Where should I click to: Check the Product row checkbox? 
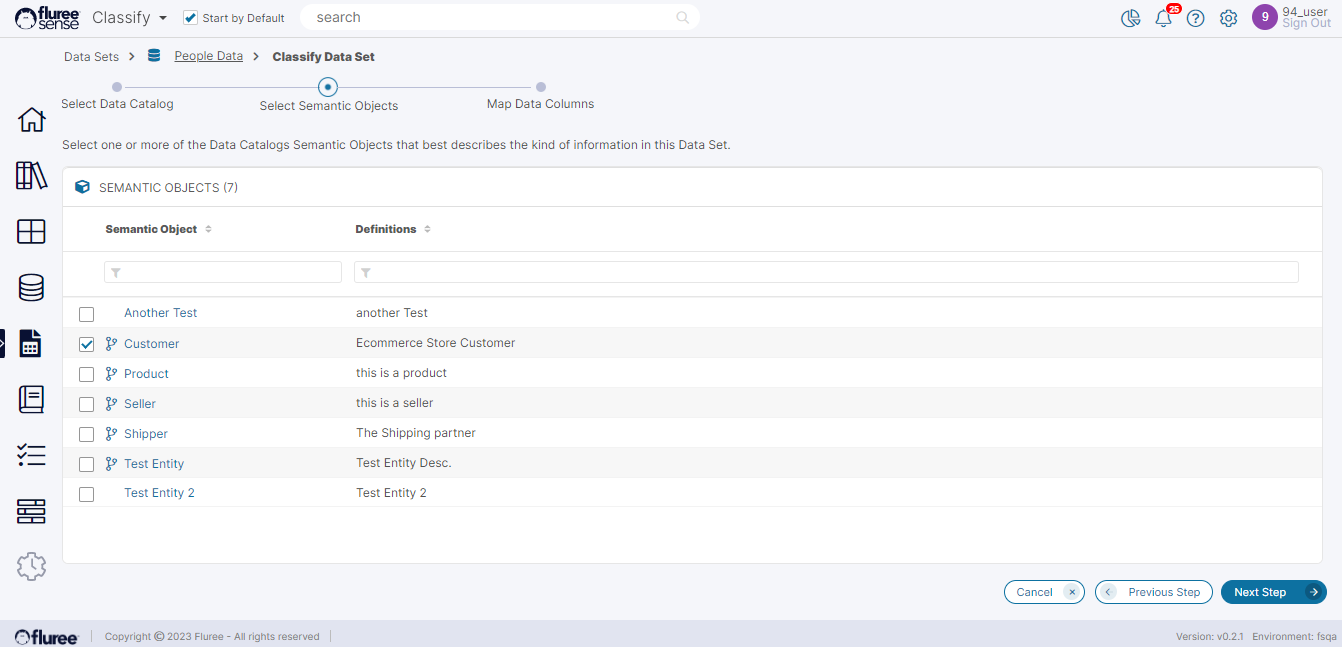(86, 374)
